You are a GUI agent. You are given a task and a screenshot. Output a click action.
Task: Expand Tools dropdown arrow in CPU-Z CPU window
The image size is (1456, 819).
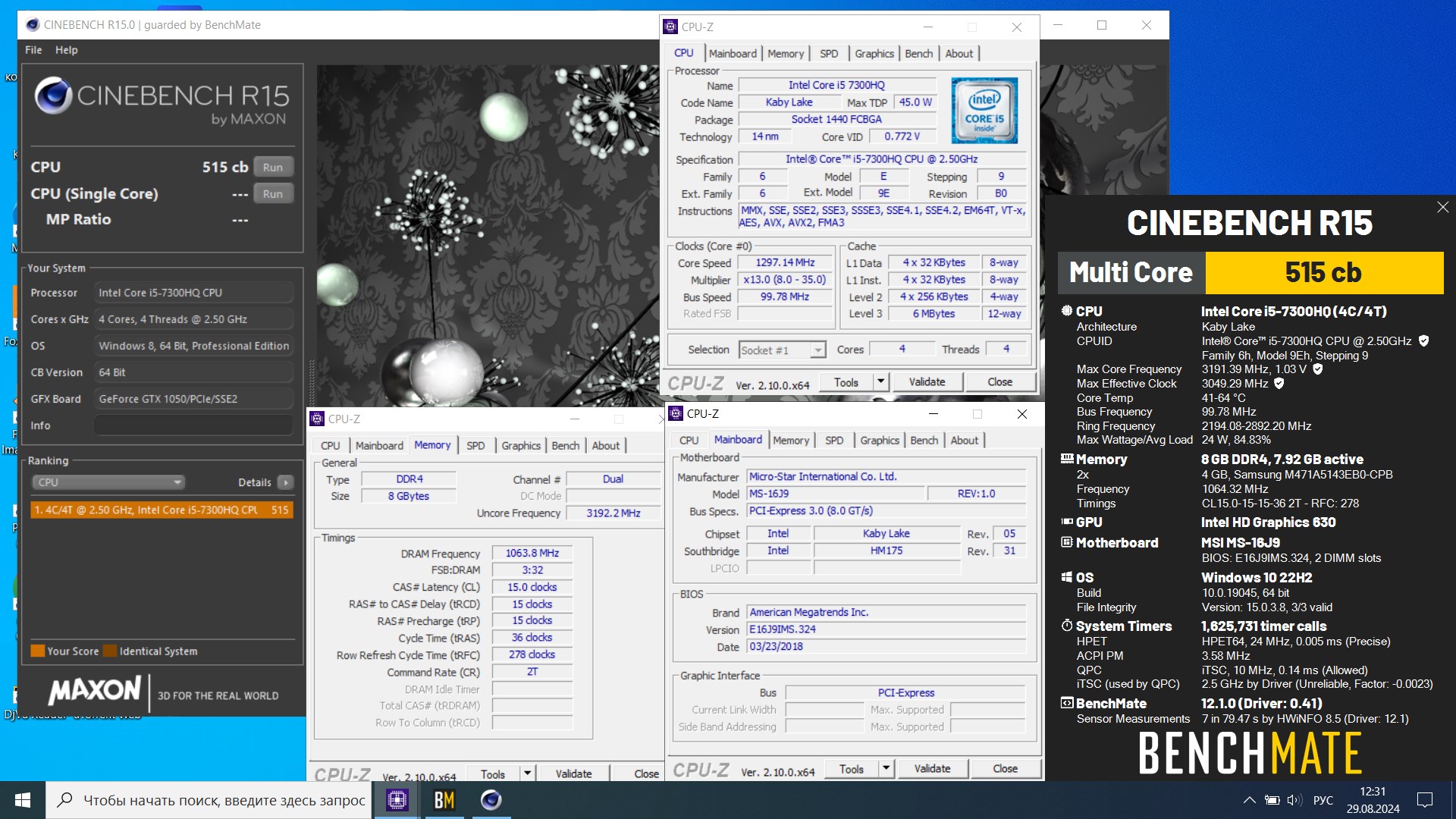point(880,382)
